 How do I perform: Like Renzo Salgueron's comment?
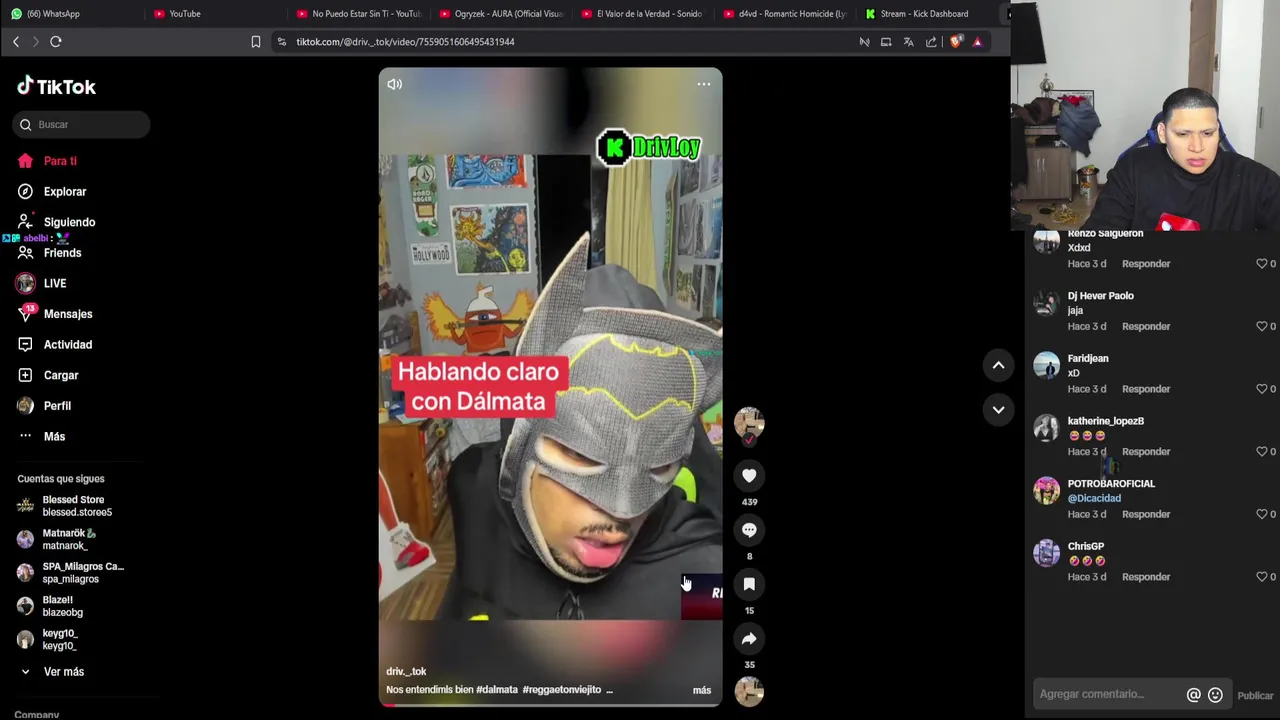pos(1262,264)
